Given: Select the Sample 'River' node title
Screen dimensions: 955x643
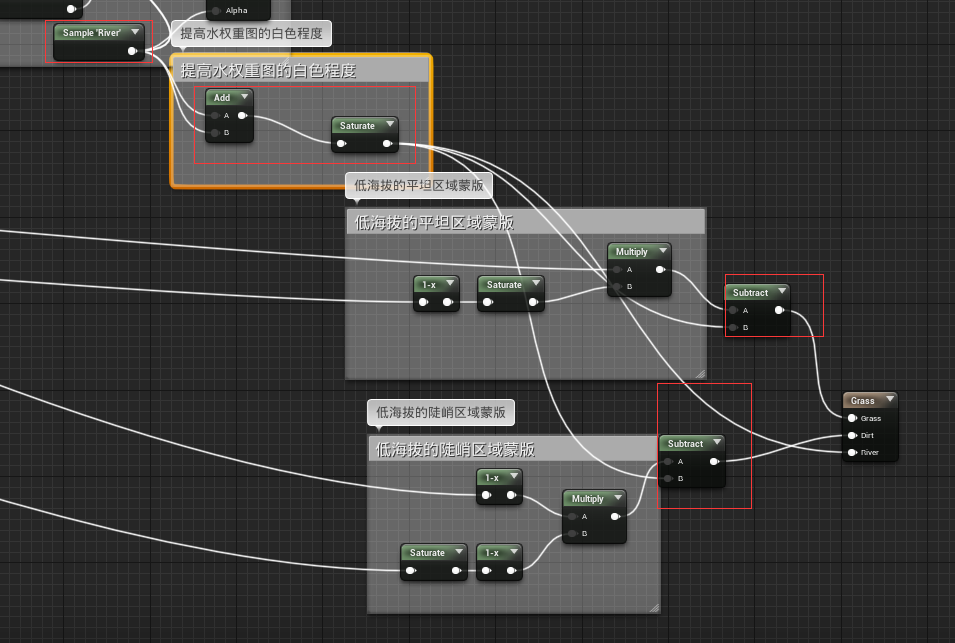Looking at the screenshot, I should 92,33.
